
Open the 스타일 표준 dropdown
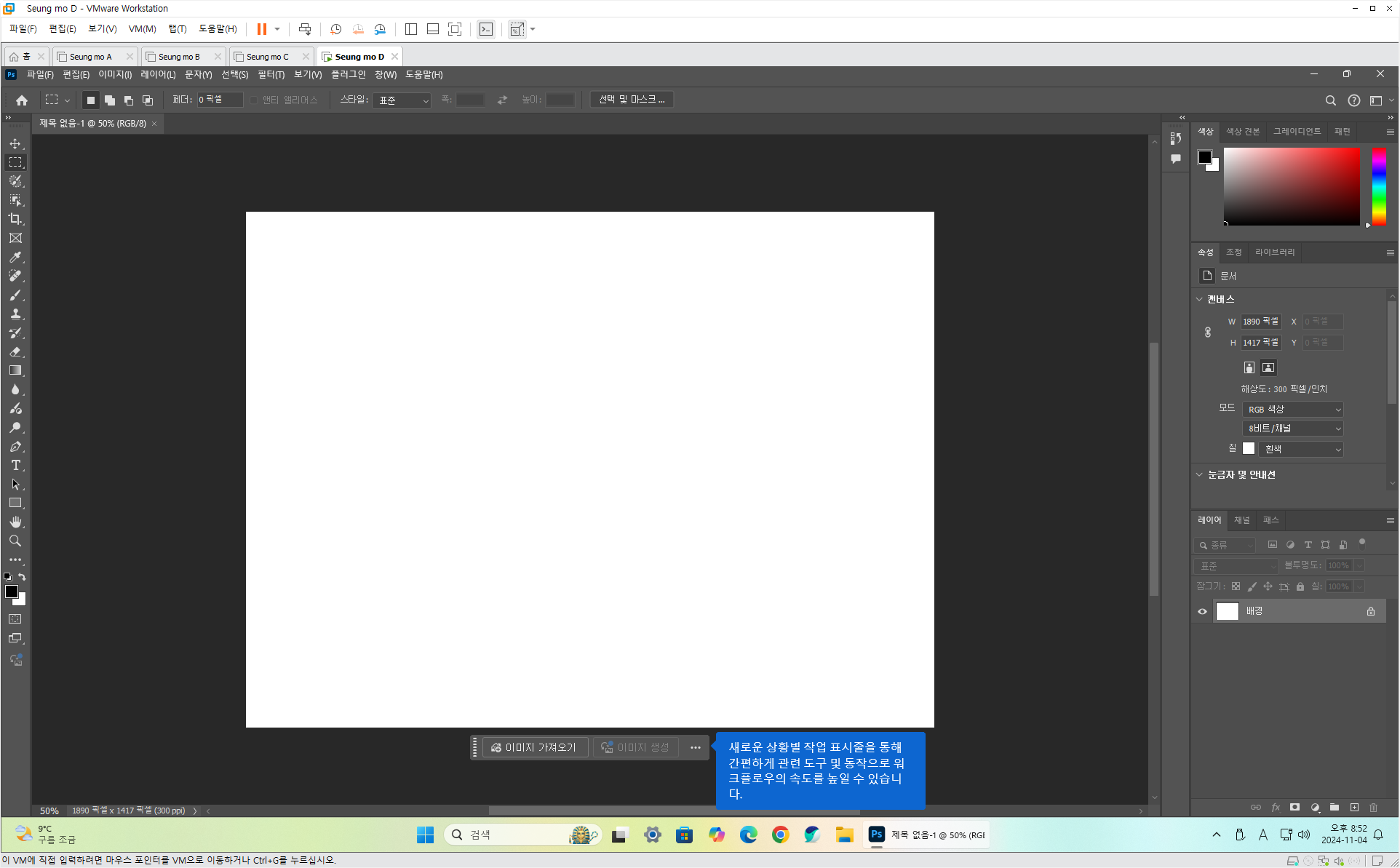coord(403,100)
